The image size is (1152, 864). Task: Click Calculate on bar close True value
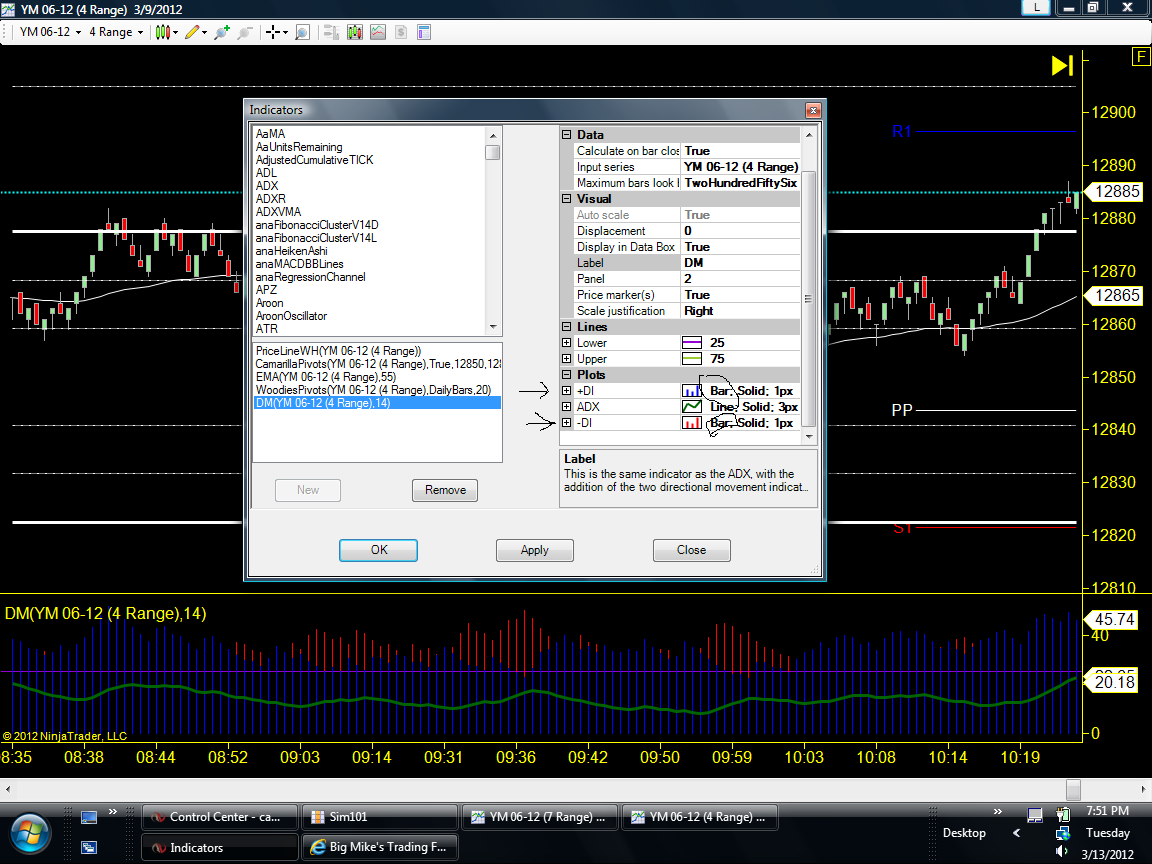[740, 151]
